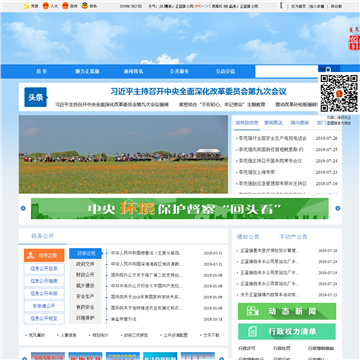Open notice 正蓝旗基本医疗保险协议管理
Image resolution: width=360 pixels, height=360 pixels.
tap(270, 250)
